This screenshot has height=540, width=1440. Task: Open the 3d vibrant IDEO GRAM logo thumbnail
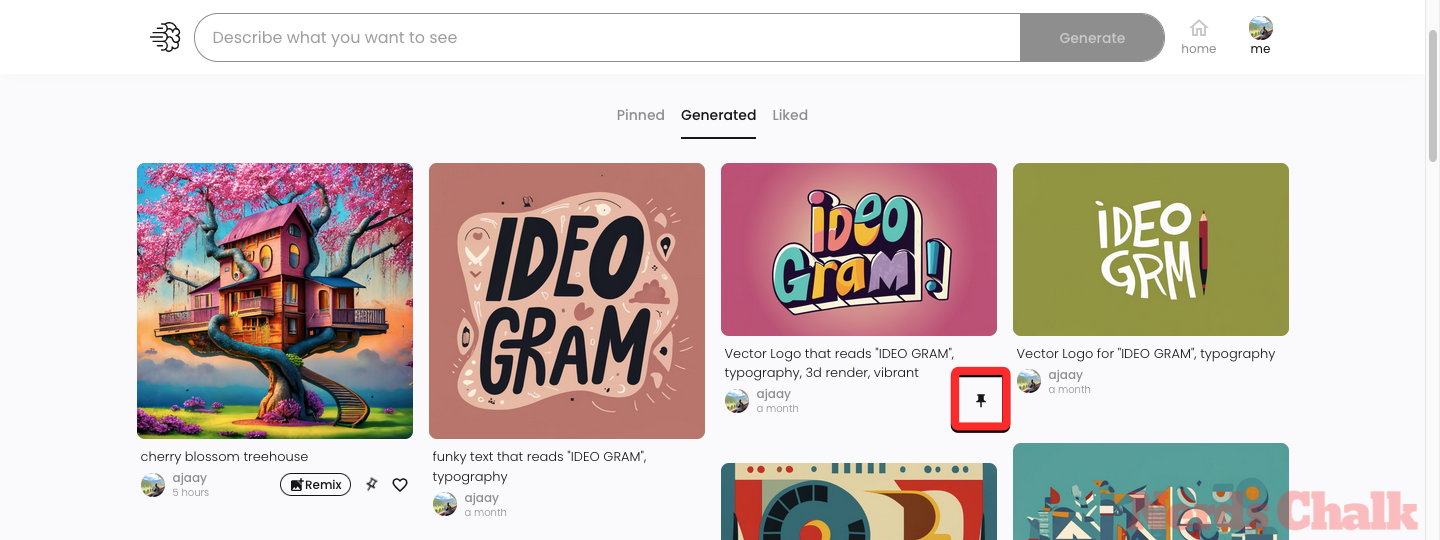pos(859,249)
